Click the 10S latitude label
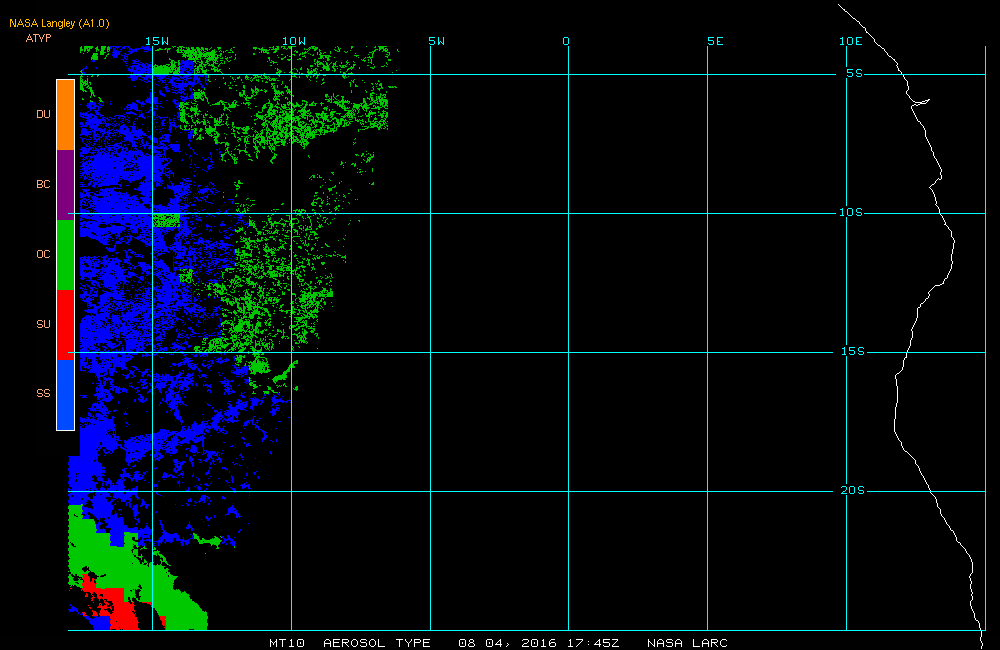1000x650 pixels. (x=851, y=212)
